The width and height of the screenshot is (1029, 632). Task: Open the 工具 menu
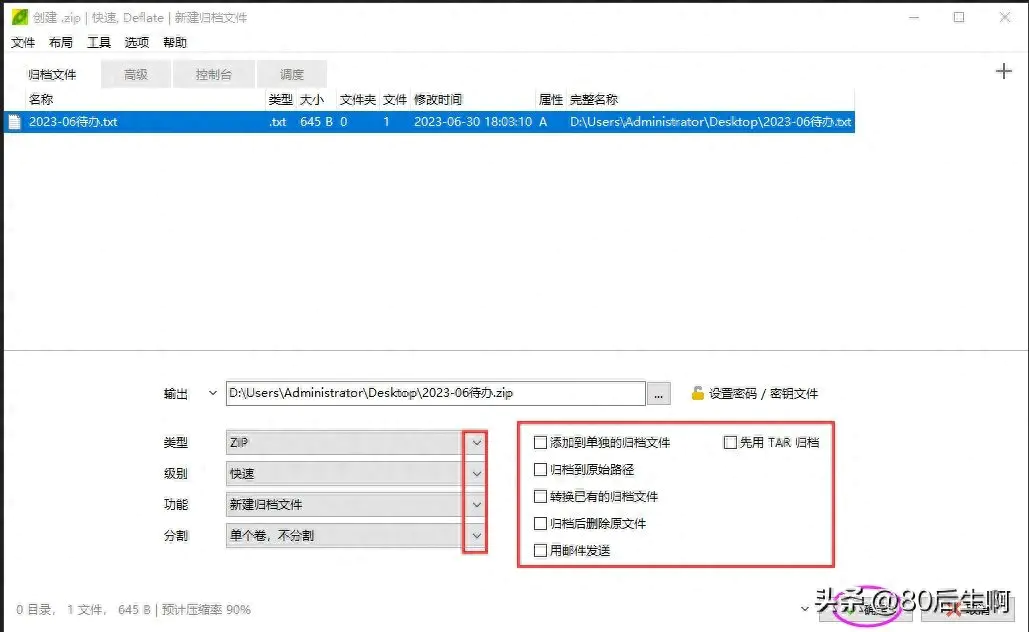[99, 43]
